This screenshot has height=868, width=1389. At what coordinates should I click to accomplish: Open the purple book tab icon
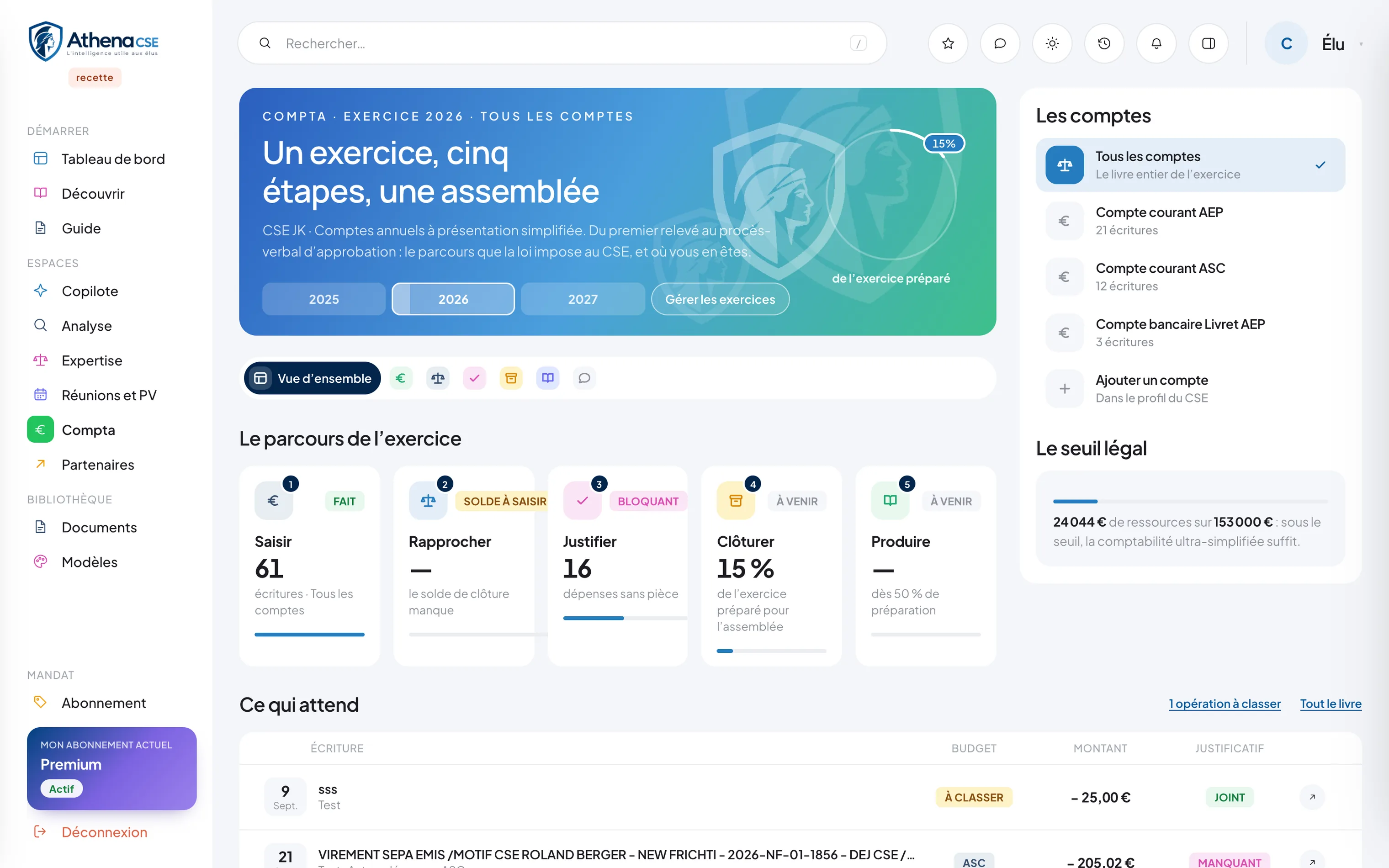[547, 378]
